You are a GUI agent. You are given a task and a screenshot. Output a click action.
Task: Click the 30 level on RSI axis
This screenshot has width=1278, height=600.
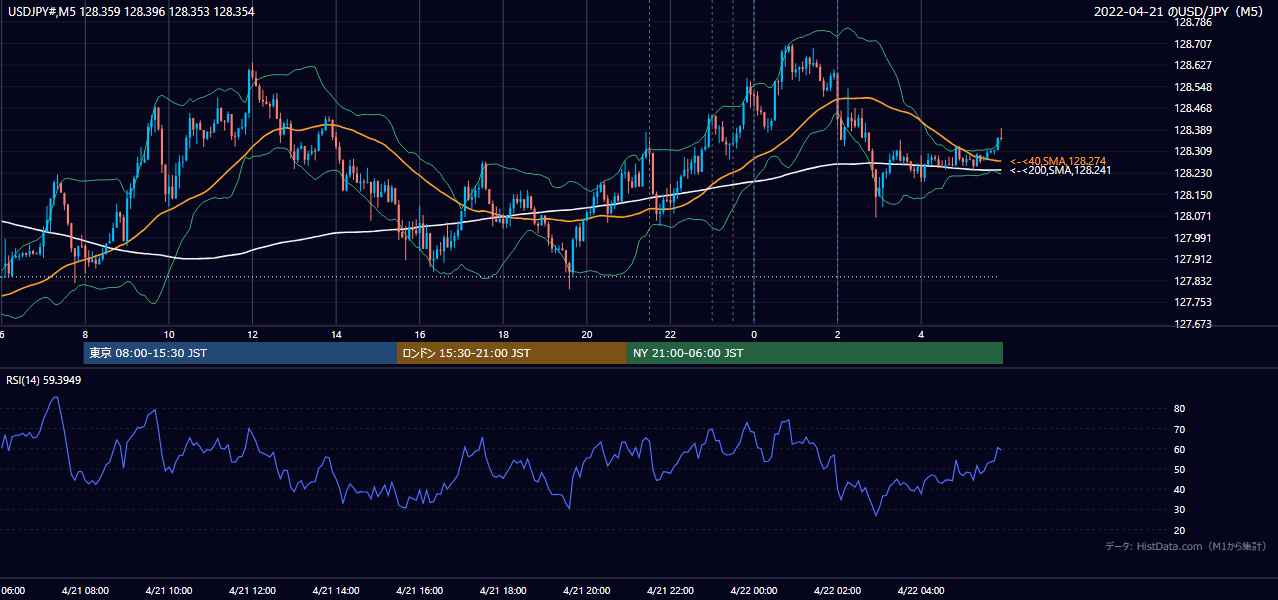coord(1179,509)
